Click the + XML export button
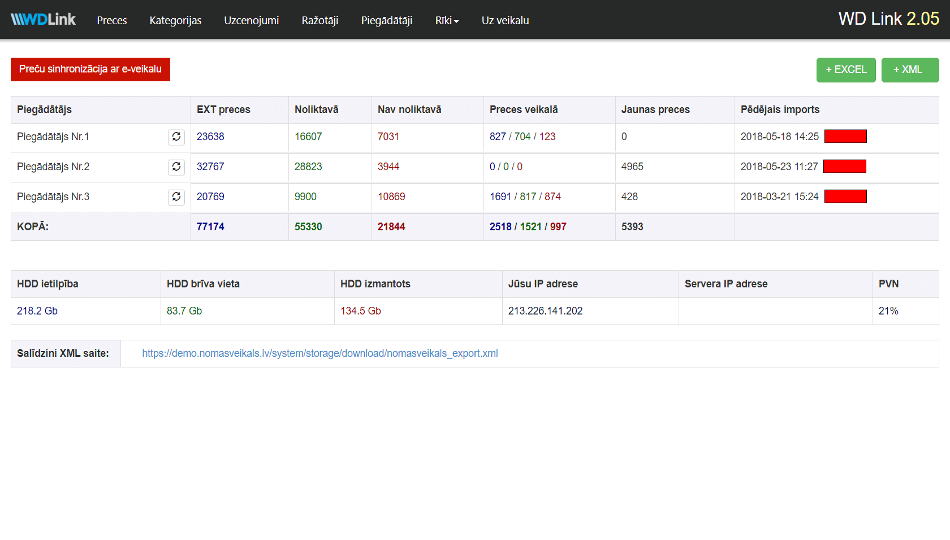The image size is (950, 540). 909,70
